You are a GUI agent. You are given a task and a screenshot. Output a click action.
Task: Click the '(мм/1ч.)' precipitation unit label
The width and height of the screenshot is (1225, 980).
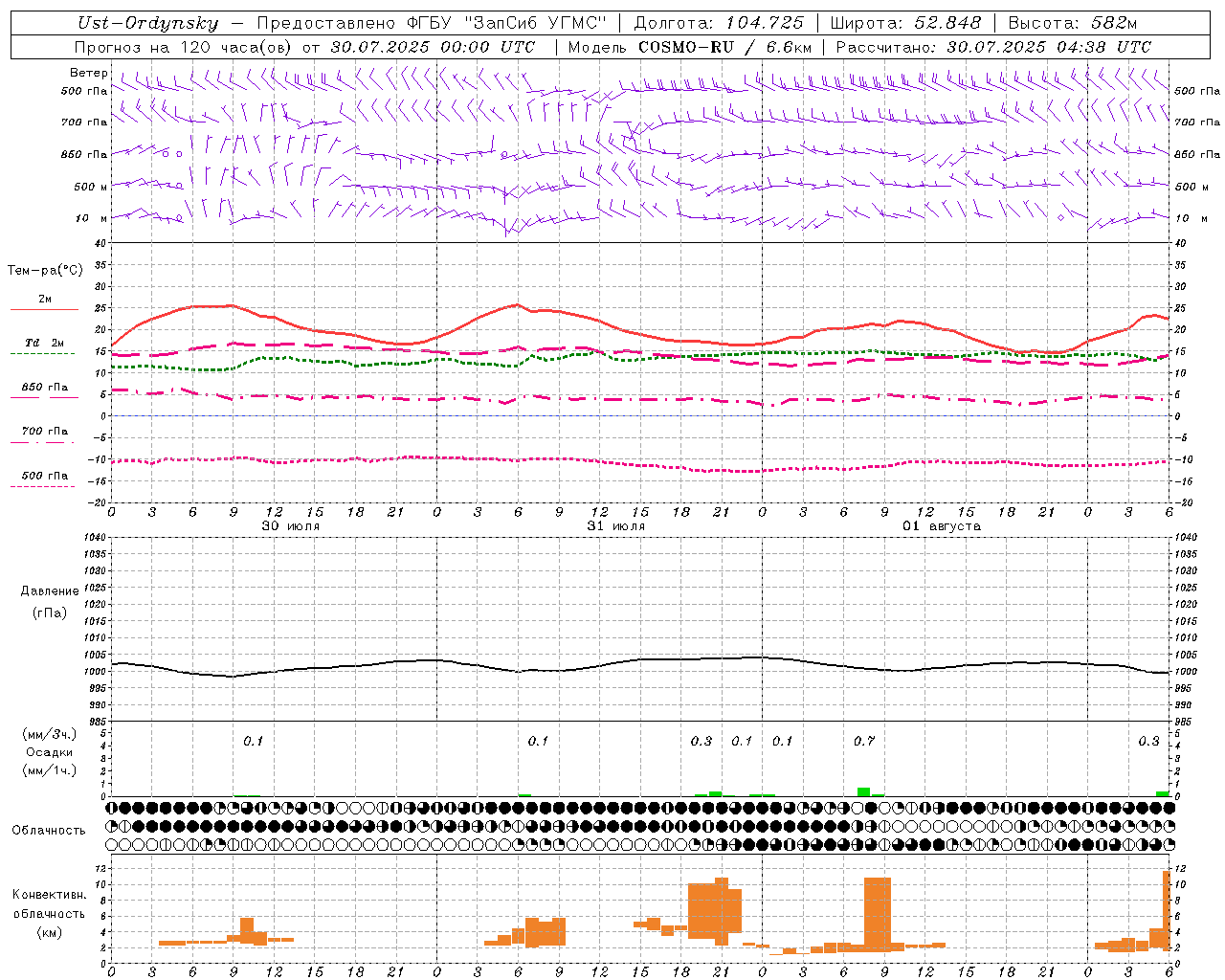click(x=50, y=770)
